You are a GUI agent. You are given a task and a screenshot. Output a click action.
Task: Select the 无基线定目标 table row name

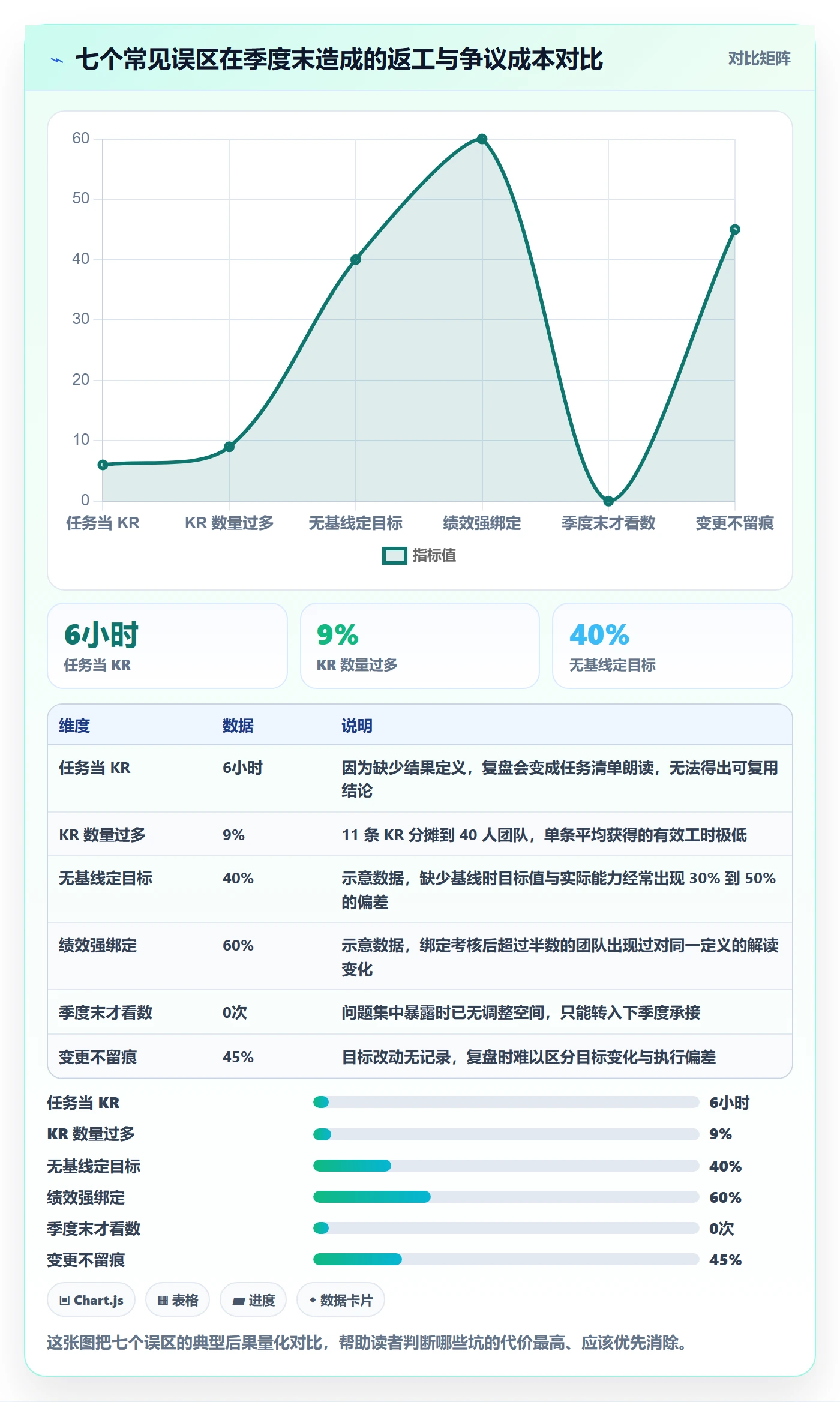click(106, 878)
